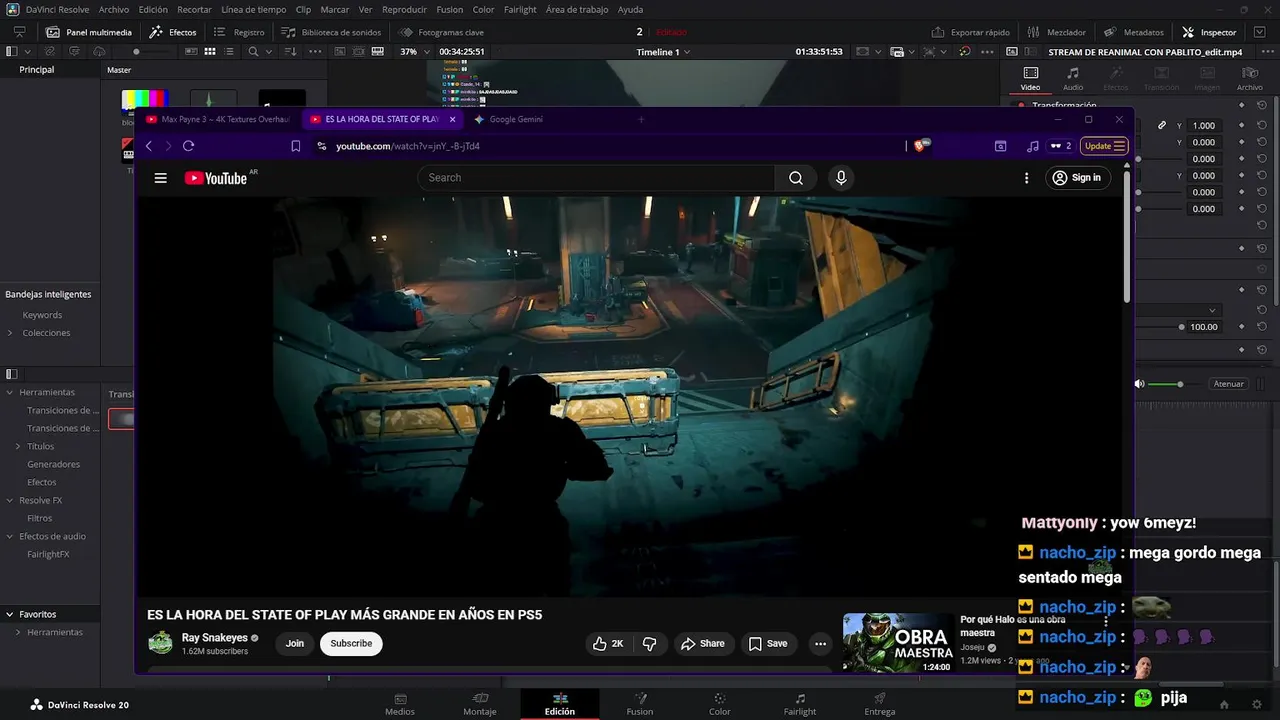The height and width of the screenshot is (720, 1280).
Task: Collapse the Resolve FX group
Action: pos(10,500)
